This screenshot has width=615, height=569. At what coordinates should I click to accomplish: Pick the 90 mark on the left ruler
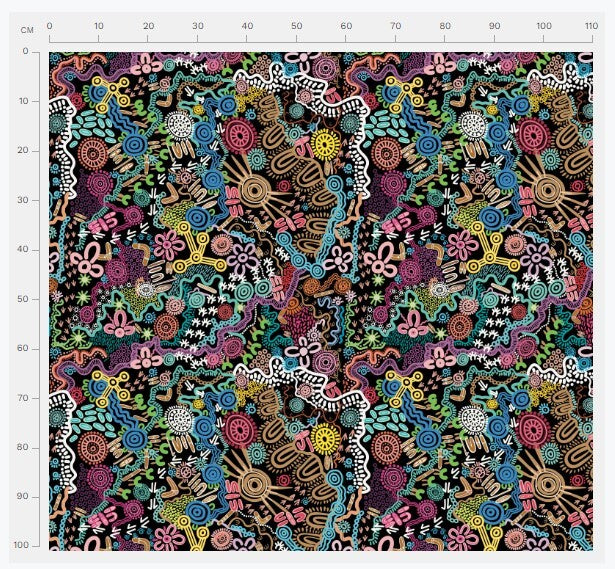[23, 496]
